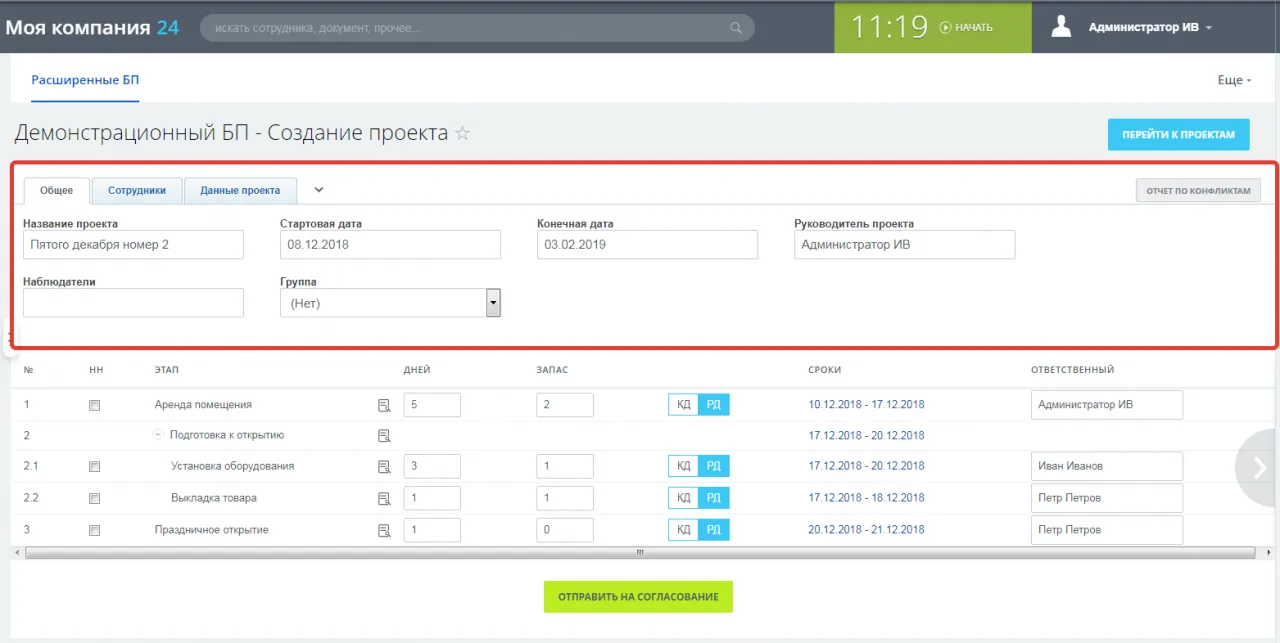Click the search magnifier in the top bar
The width and height of the screenshot is (1280, 643).
(736, 27)
